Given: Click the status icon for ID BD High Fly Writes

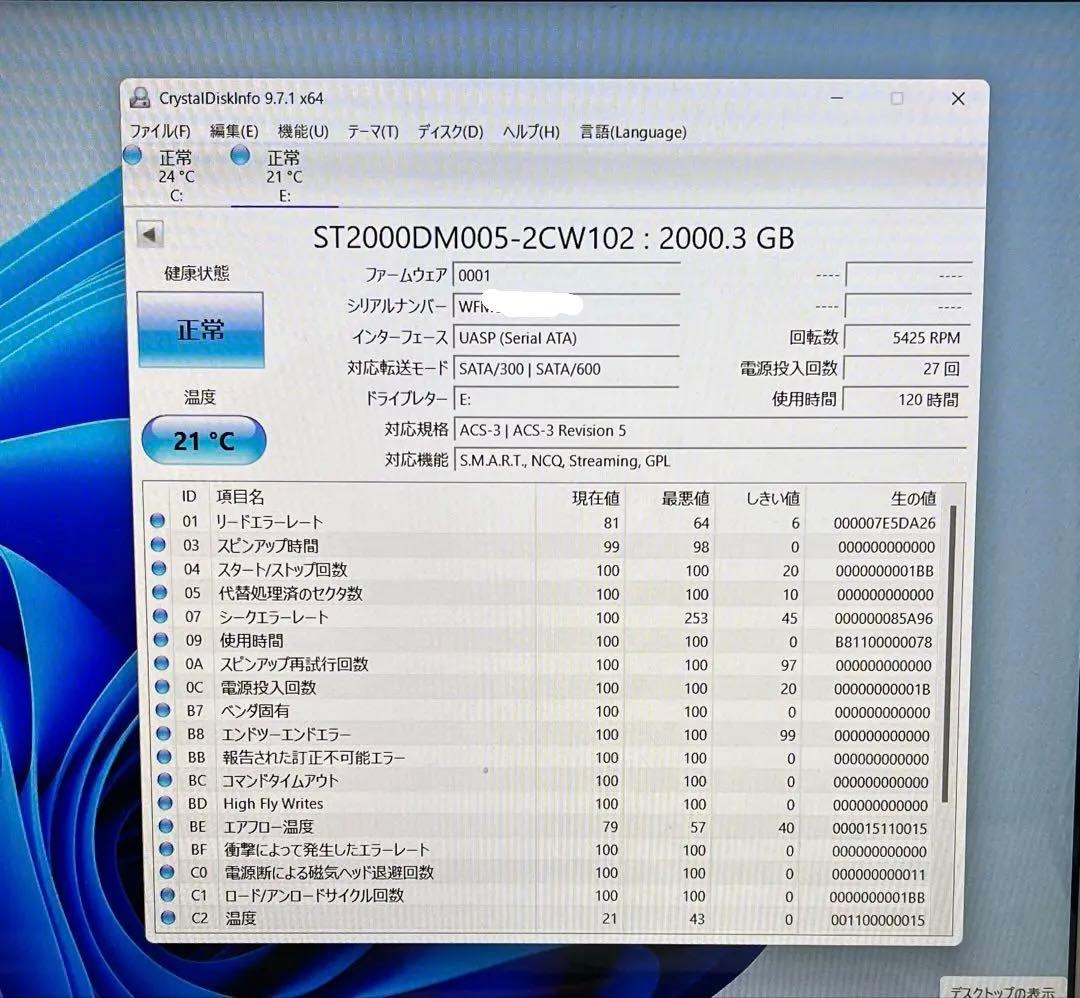Looking at the screenshot, I should [x=165, y=803].
